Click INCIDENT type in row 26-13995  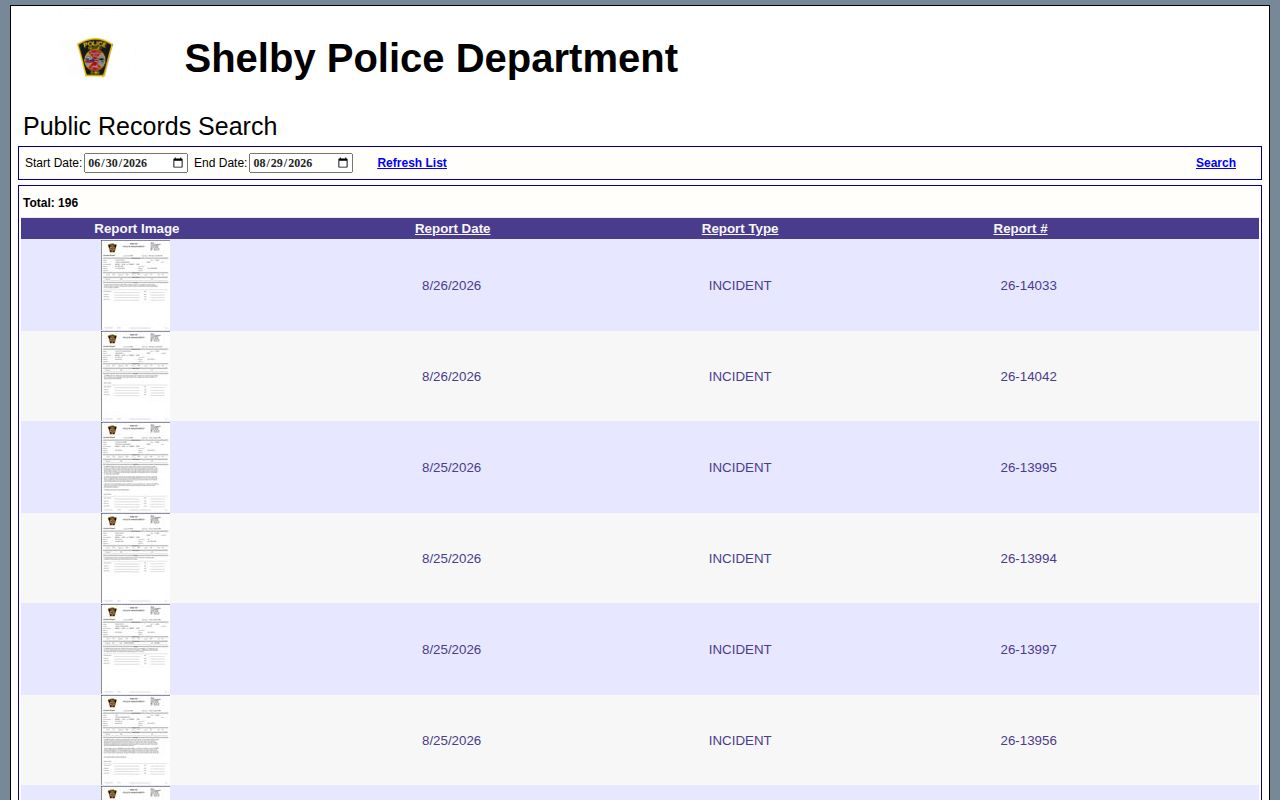click(740, 468)
